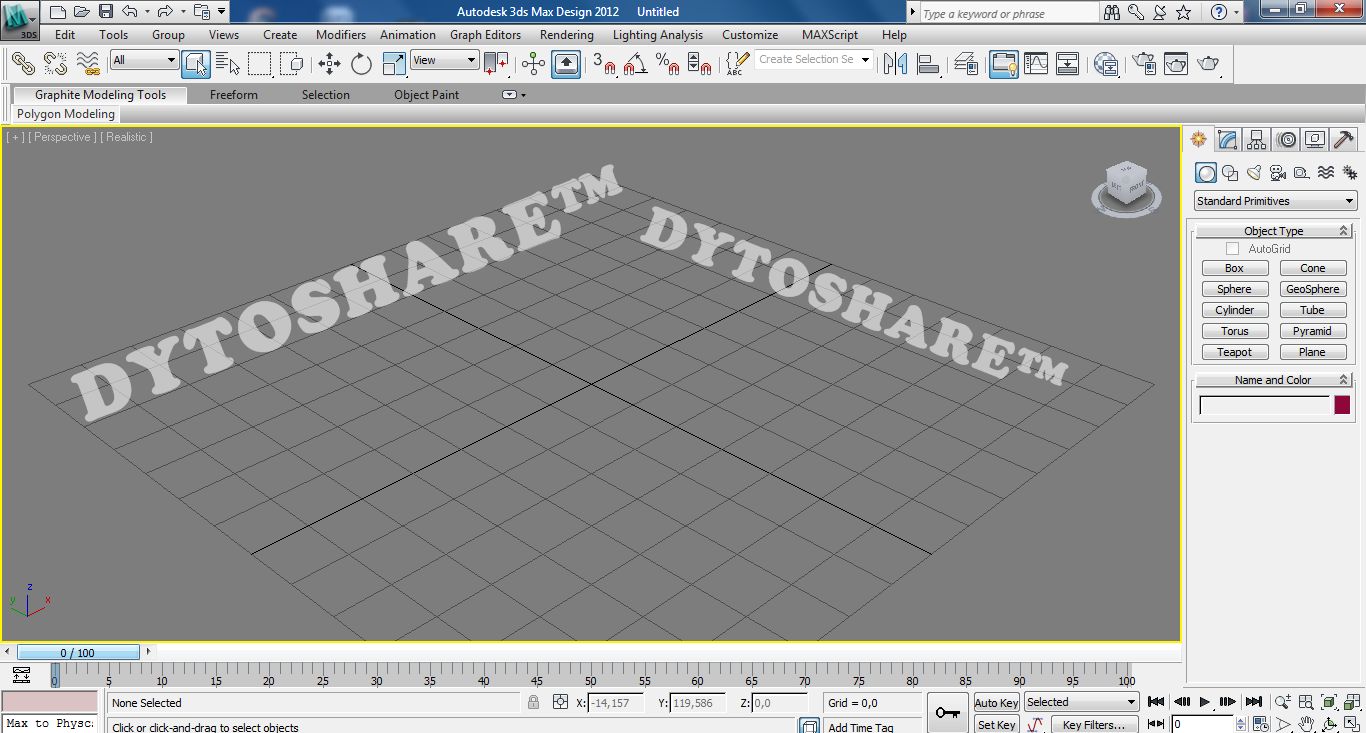
Task: Click the object color swatch
Action: [x=1342, y=405]
